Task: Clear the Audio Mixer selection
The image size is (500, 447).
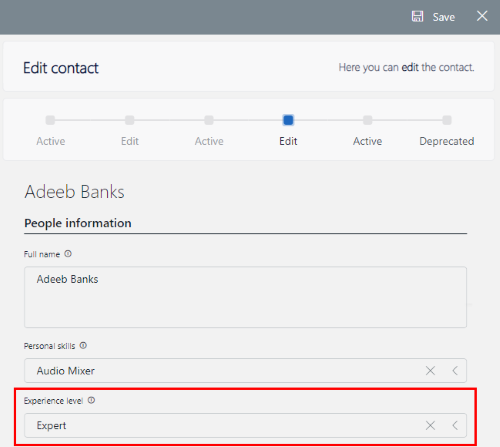Action: coord(430,371)
